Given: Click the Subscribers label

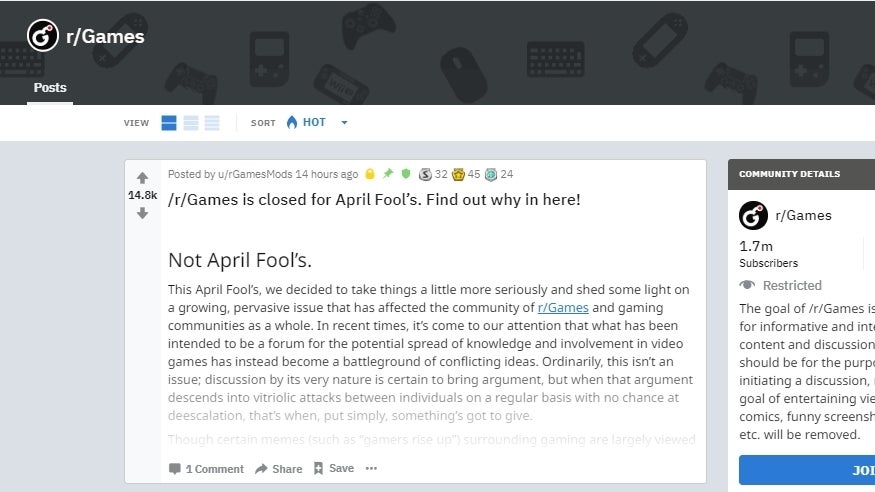Looking at the screenshot, I should (768, 263).
